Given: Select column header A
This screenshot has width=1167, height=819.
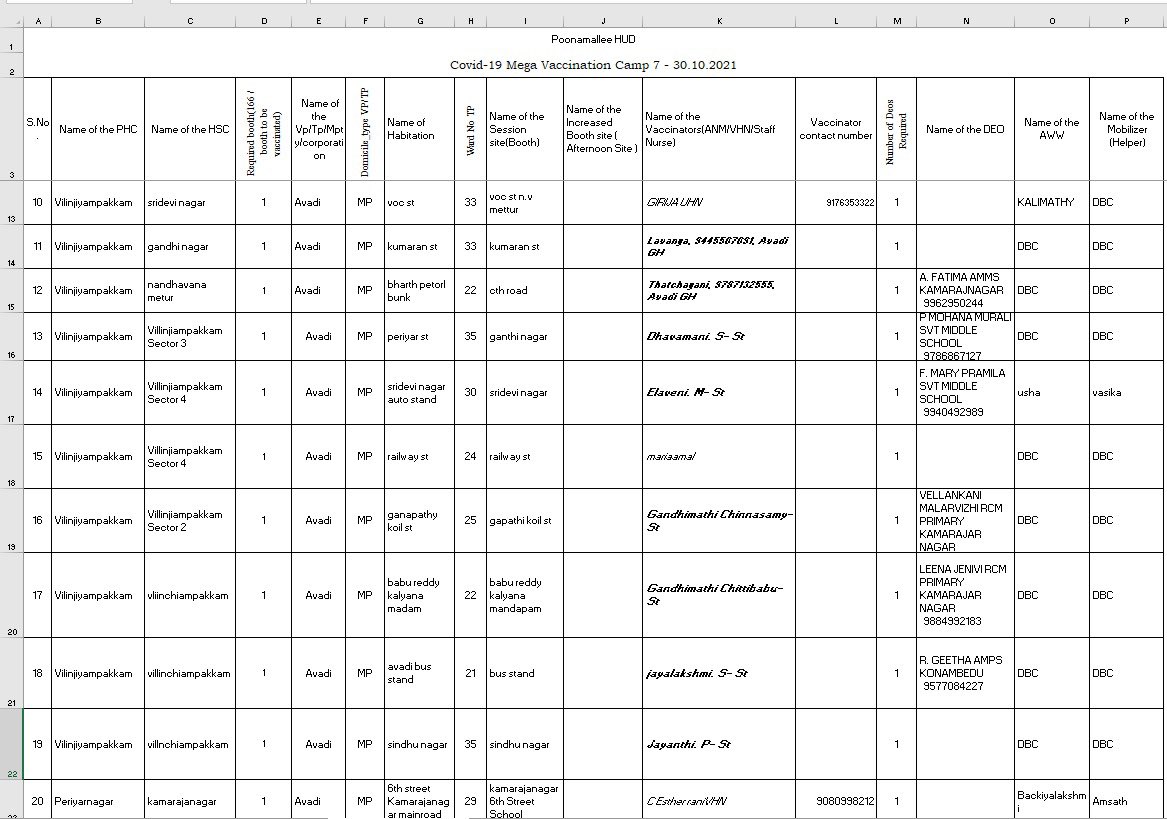Looking at the screenshot, I should point(38,21).
